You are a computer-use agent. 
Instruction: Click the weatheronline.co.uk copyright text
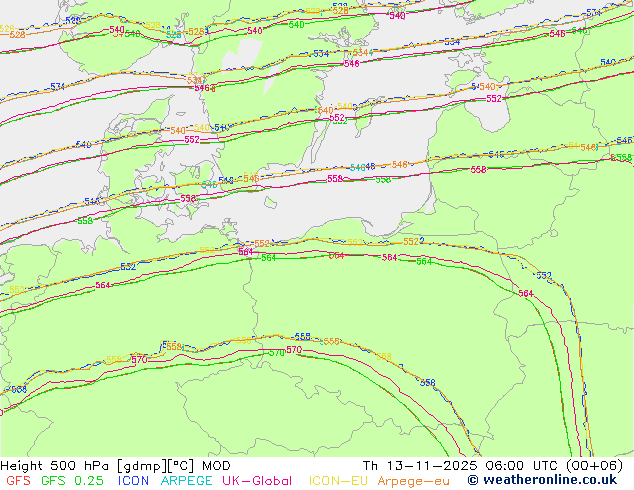[542, 480]
